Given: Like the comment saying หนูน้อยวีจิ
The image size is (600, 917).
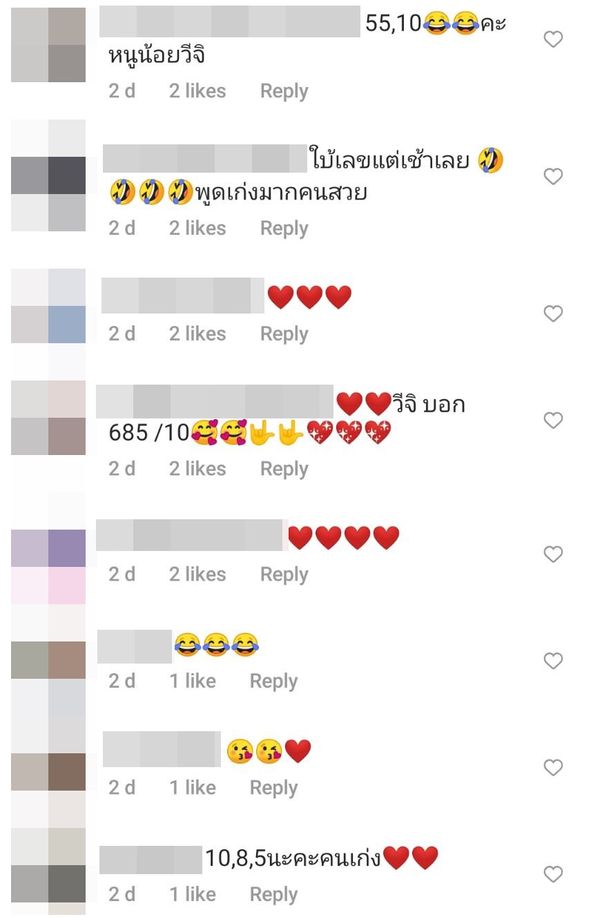Looking at the screenshot, I should 553,39.
